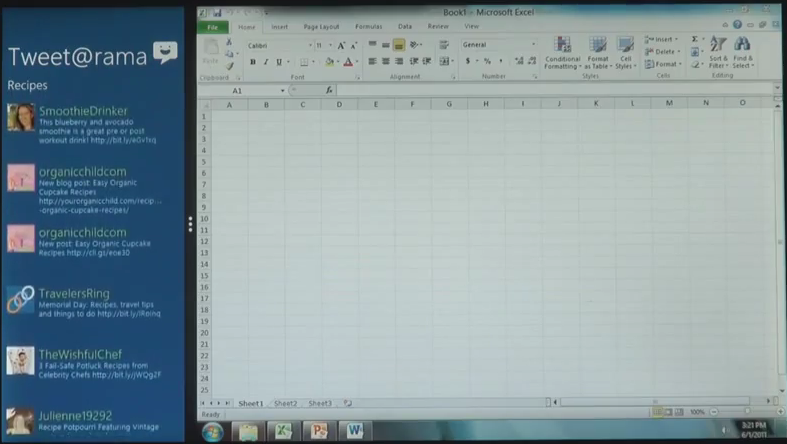Open TheWishfulChef tweet username
The width and height of the screenshot is (787, 444).
(80, 355)
